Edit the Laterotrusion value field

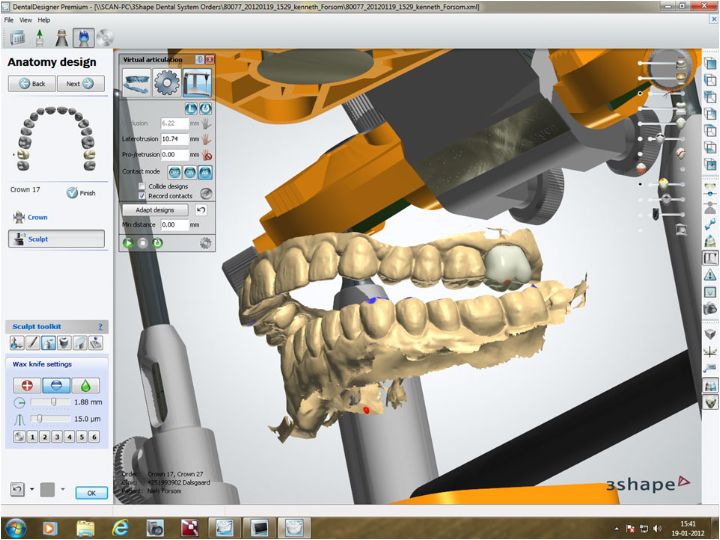(x=175, y=139)
